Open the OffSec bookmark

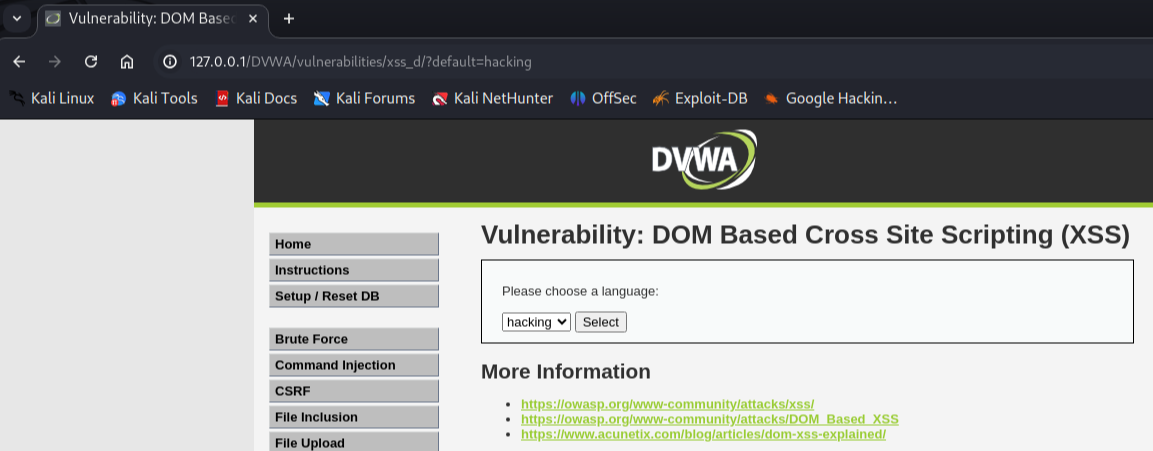pyautogui.click(x=603, y=98)
